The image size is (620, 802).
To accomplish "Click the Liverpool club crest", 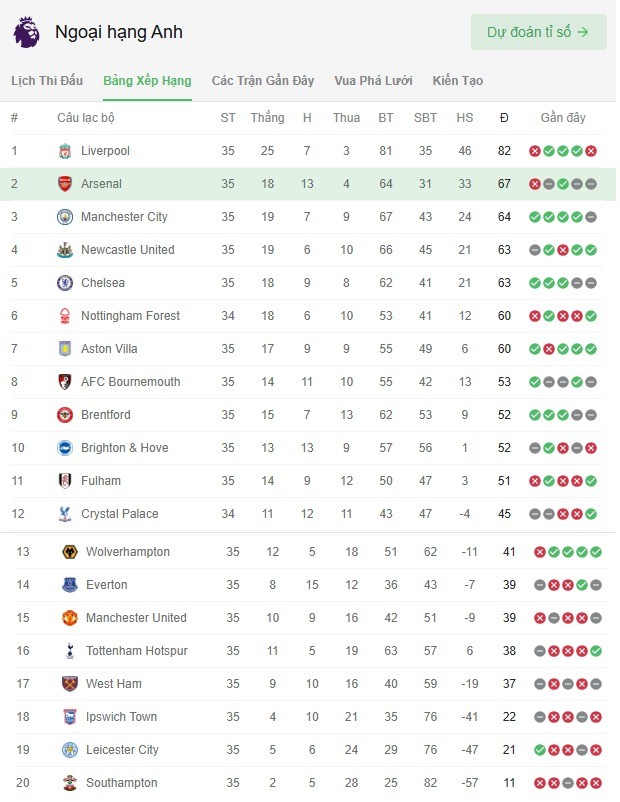I will click(x=65, y=151).
